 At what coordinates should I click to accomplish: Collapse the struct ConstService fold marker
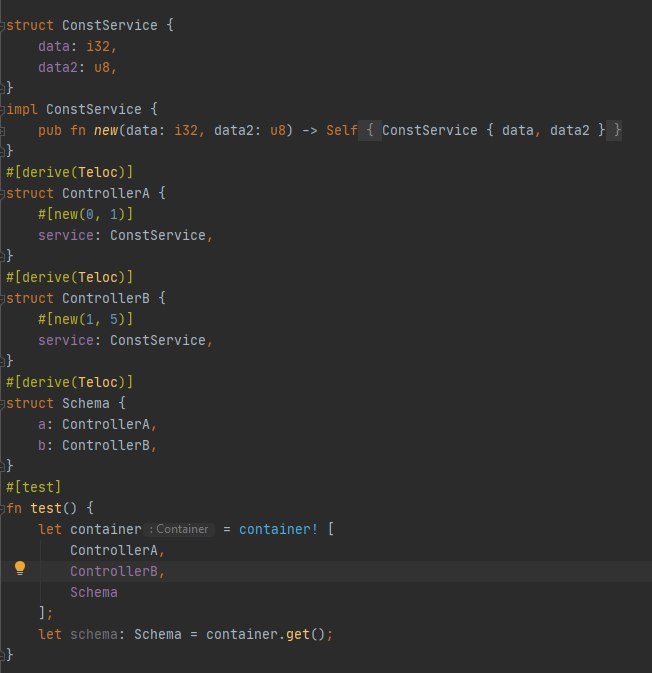click(2, 26)
